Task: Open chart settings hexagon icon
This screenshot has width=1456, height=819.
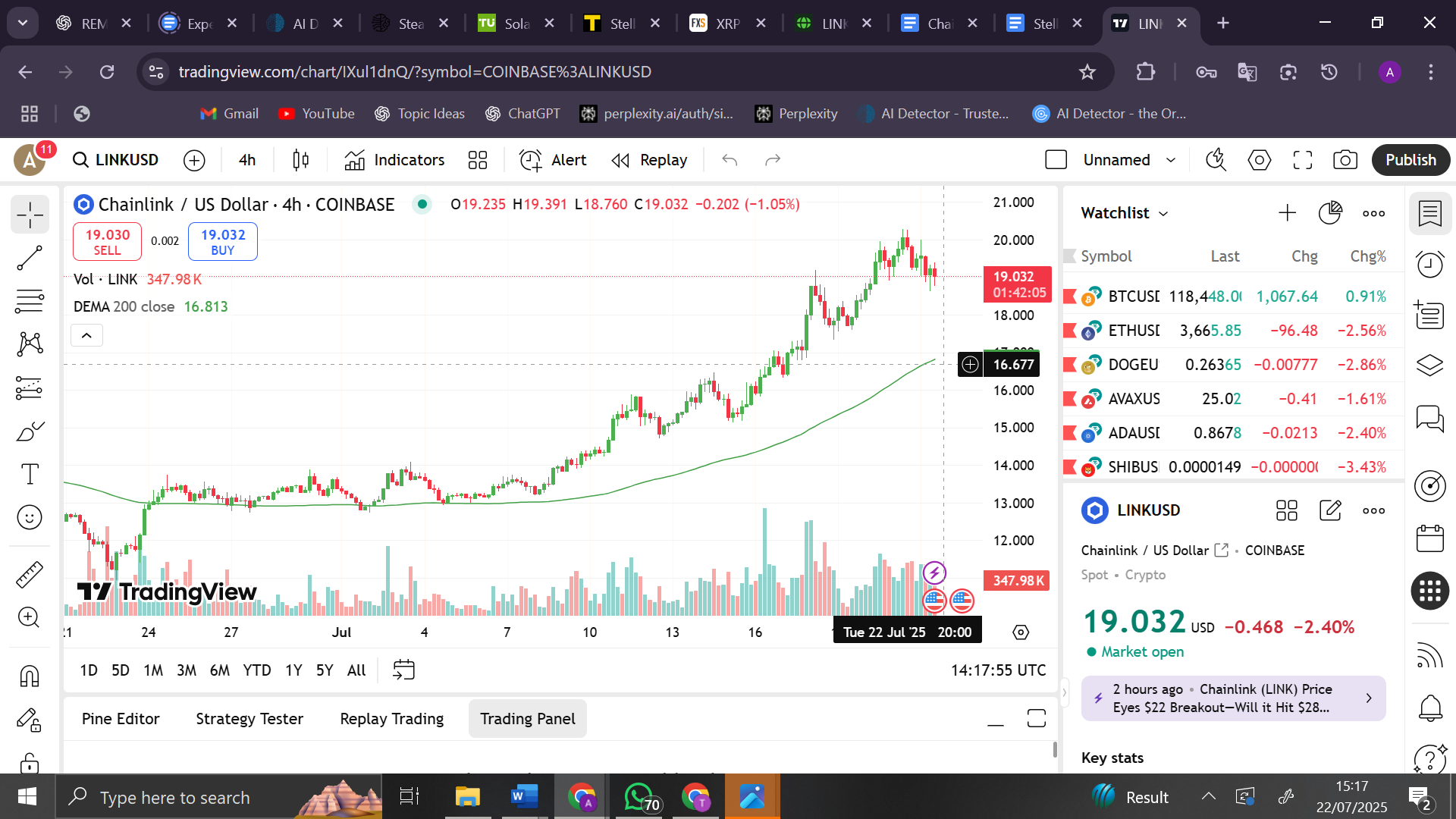Action: pos(1260,160)
